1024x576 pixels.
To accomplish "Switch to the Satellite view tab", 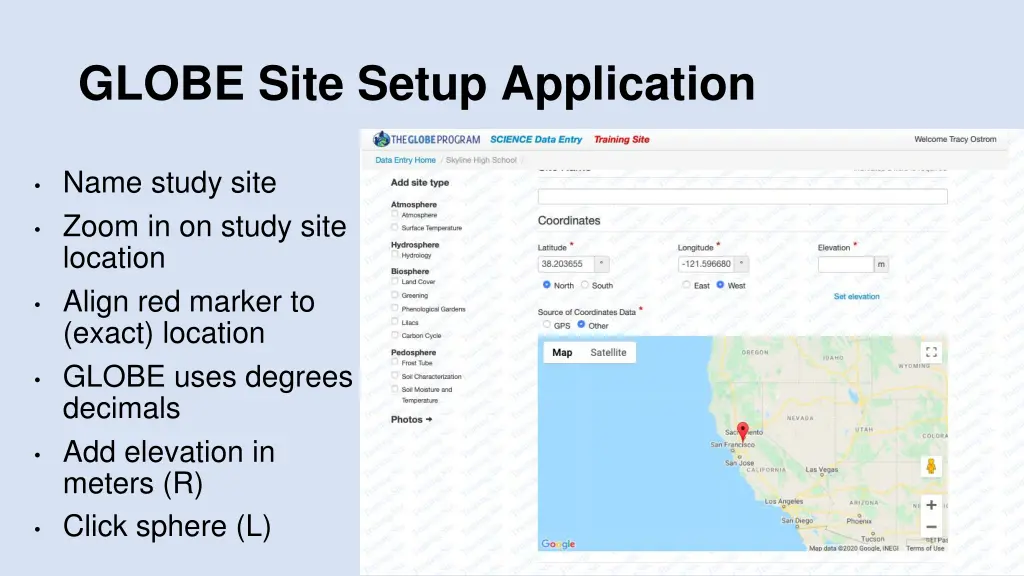I will [x=608, y=353].
